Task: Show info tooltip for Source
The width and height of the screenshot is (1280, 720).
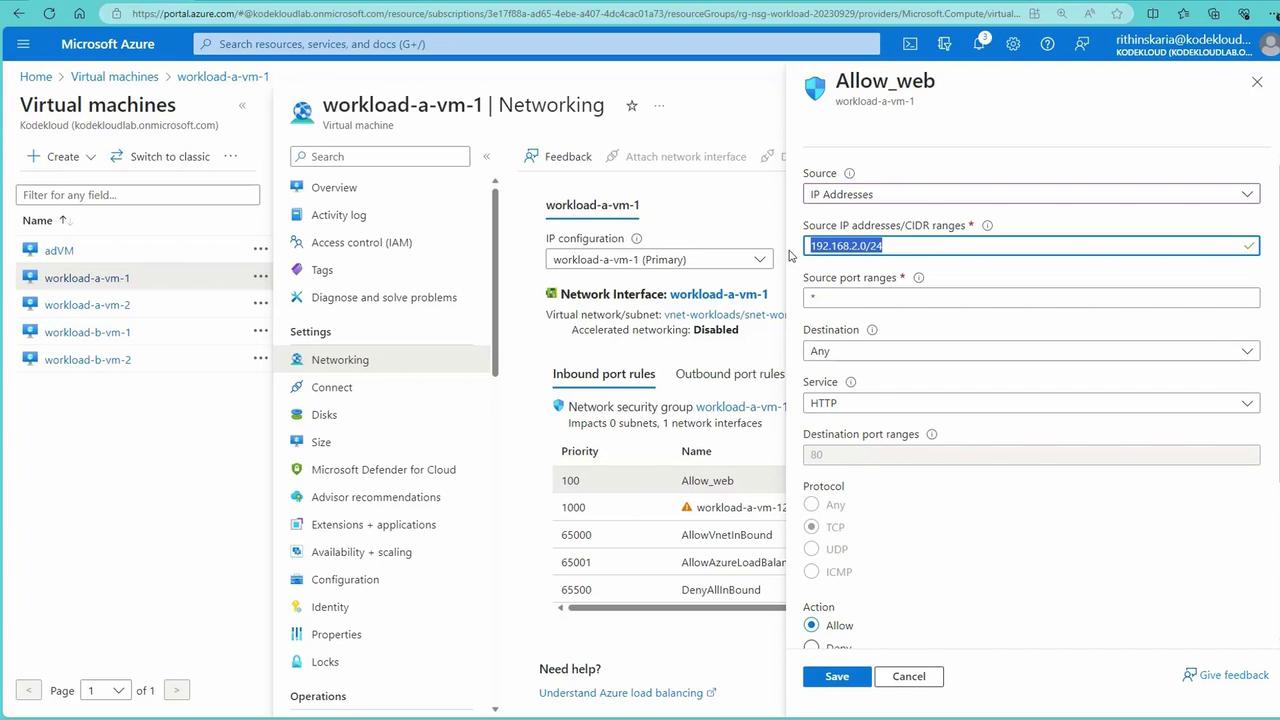Action: pos(849,173)
